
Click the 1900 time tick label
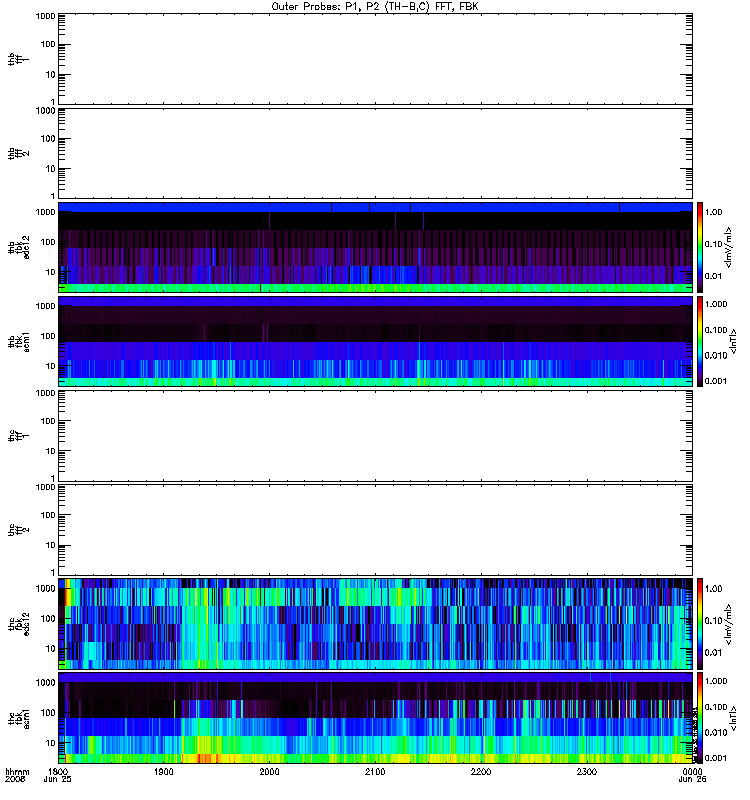point(164,772)
